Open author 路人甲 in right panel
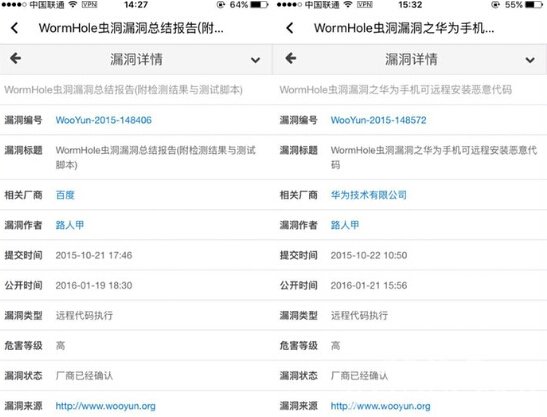 tap(345, 225)
